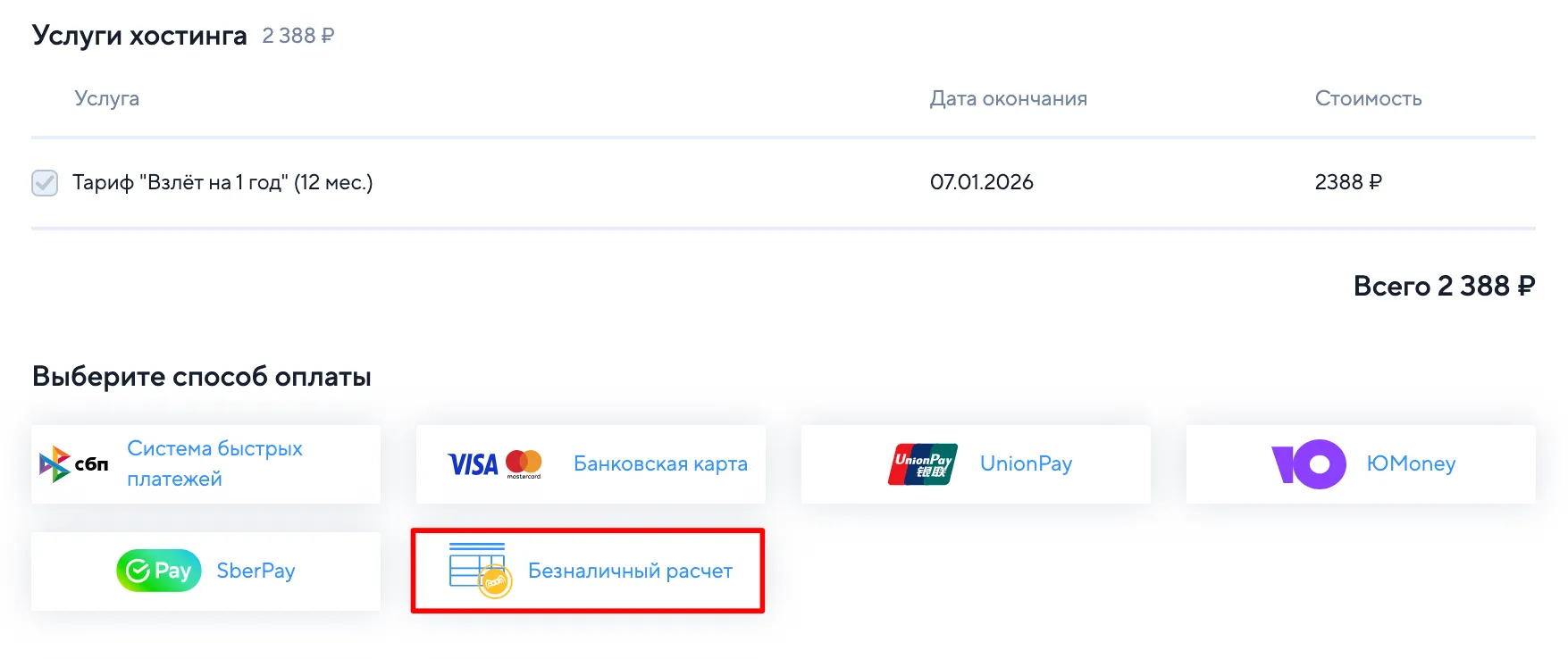Click the Visa logo

coord(473,464)
